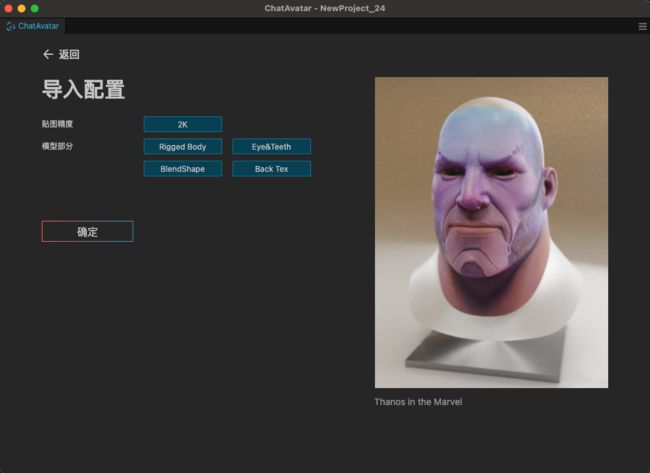Toggle the Eye&Teeth model part

coord(272,147)
